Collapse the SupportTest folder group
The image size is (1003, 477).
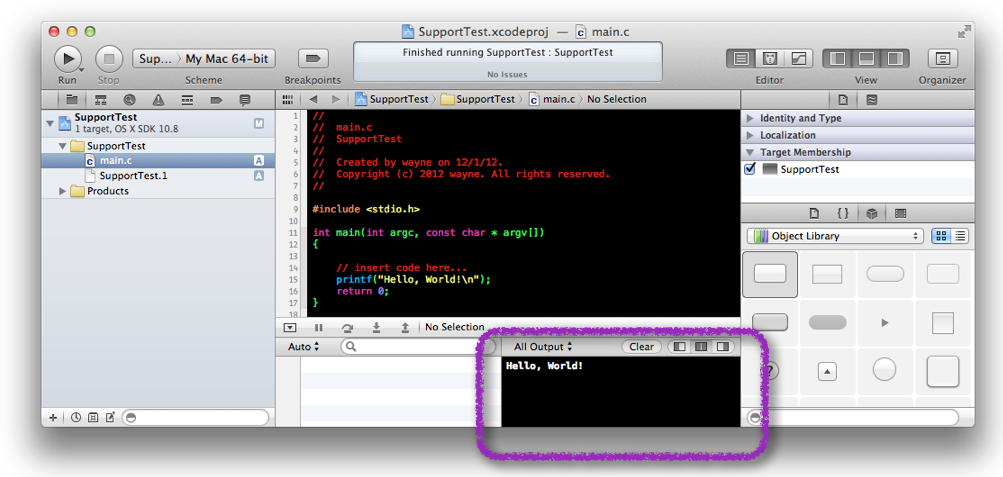pos(62,146)
